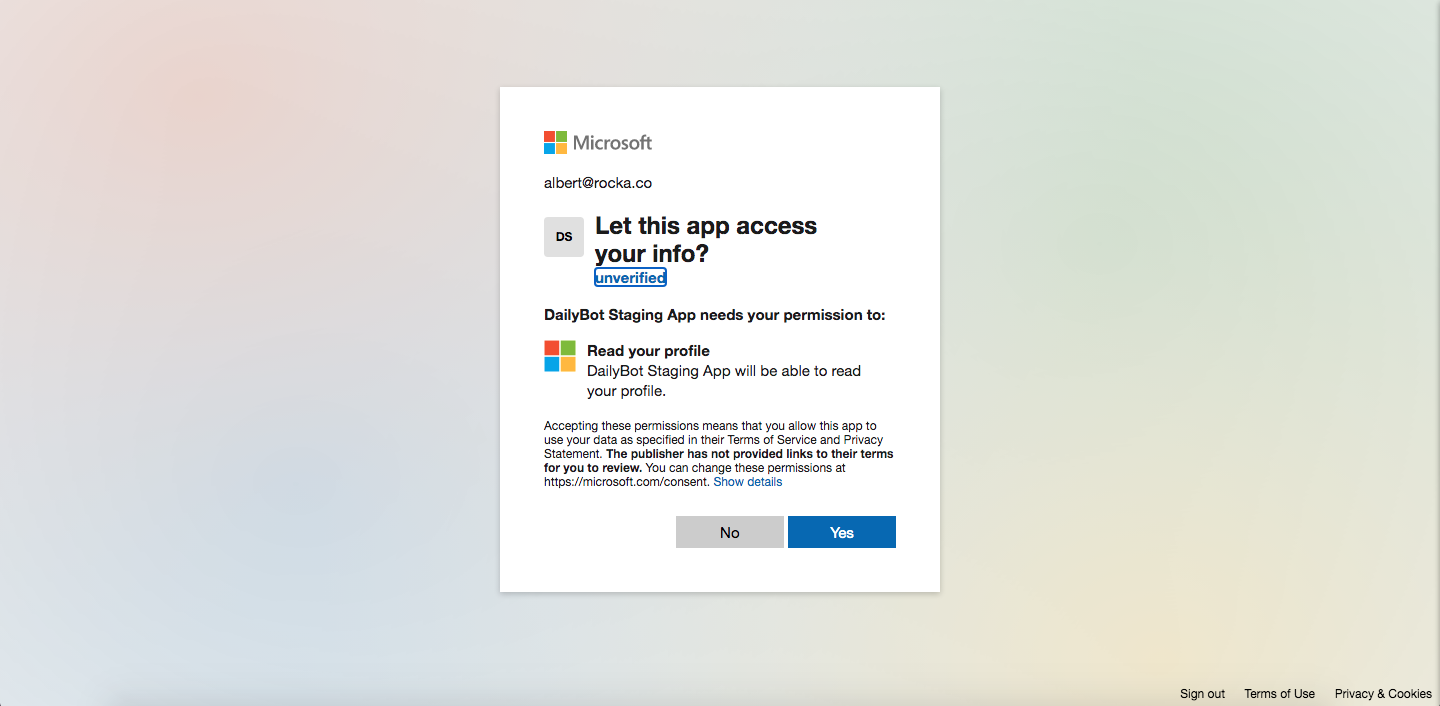Click the 'Let this app access your info?' heading

coord(706,240)
